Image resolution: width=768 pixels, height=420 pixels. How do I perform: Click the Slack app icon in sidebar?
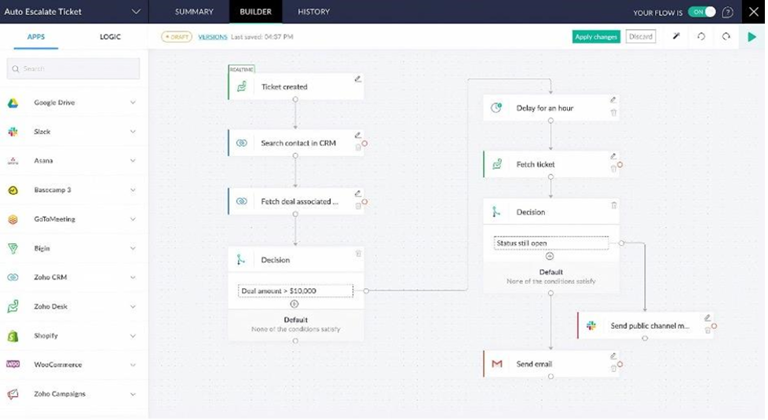coord(13,131)
